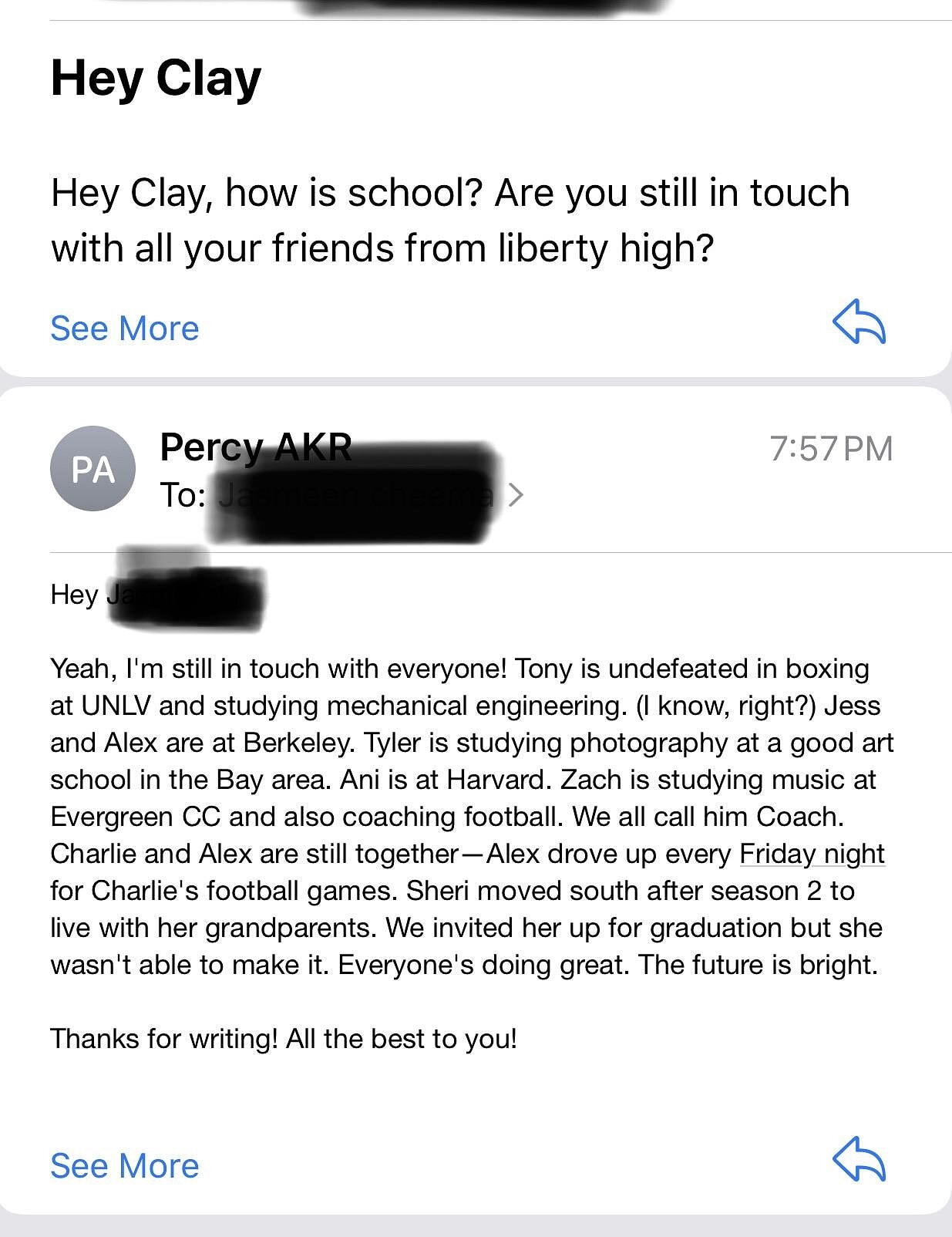Expand recipient details with the chevron
This screenshot has width=952, height=1237.
tap(516, 494)
